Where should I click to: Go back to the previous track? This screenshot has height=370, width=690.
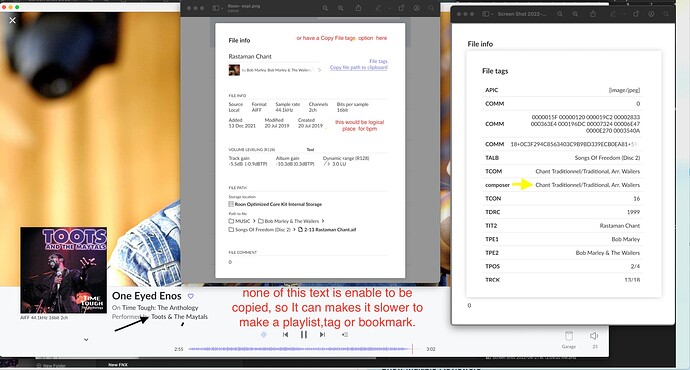(x=286, y=335)
